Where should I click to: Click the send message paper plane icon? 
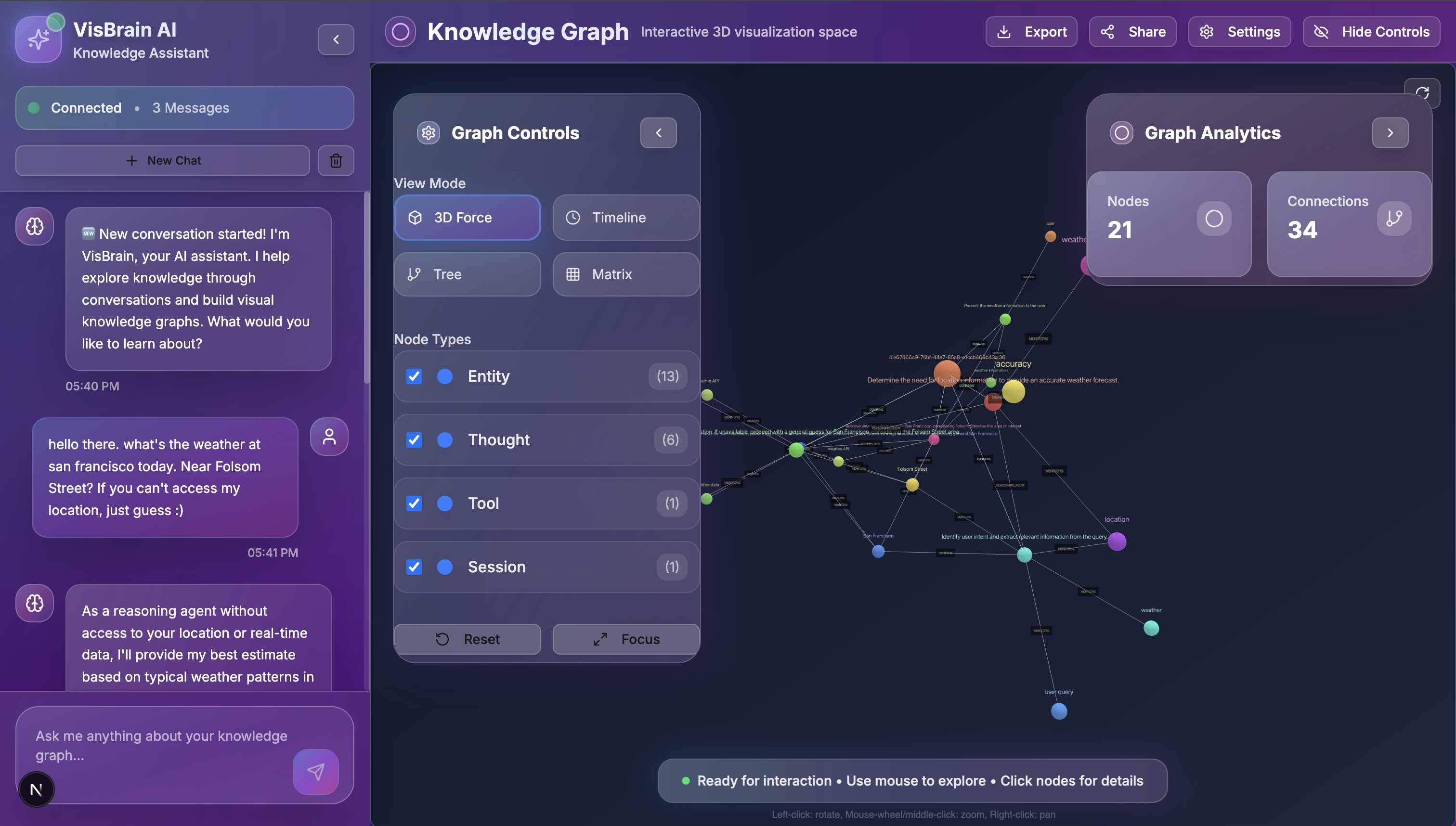(315, 772)
